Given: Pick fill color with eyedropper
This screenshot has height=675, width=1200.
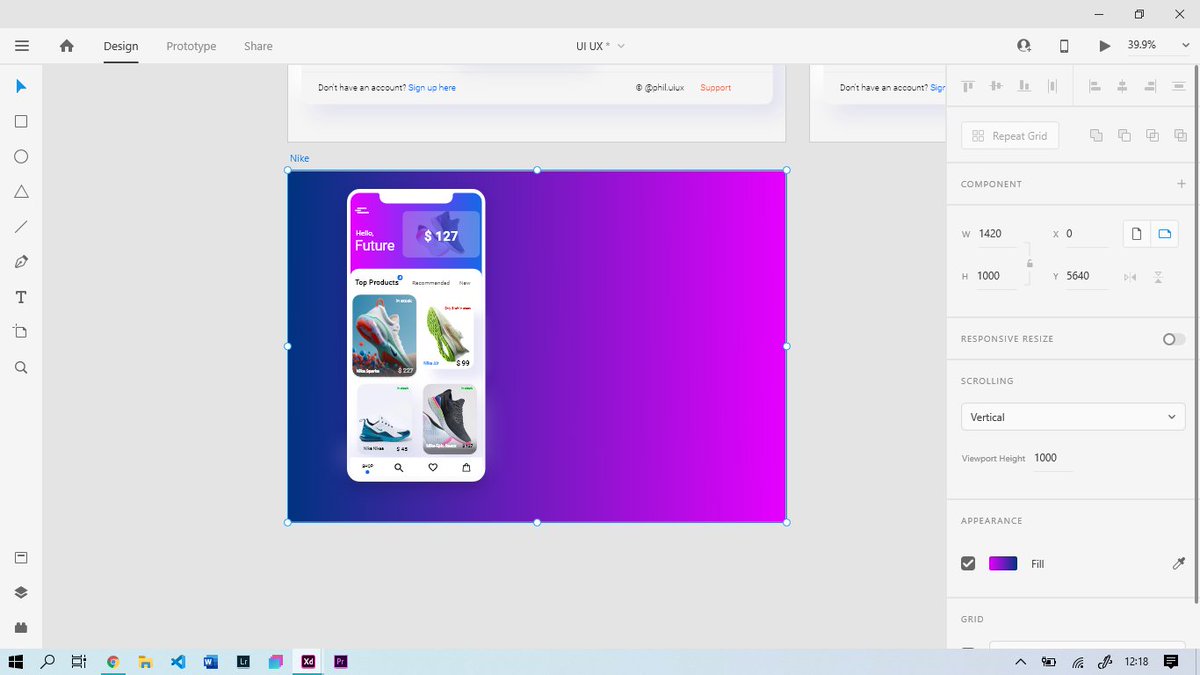Looking at the screenshot, I should (x=1178, y=564).
